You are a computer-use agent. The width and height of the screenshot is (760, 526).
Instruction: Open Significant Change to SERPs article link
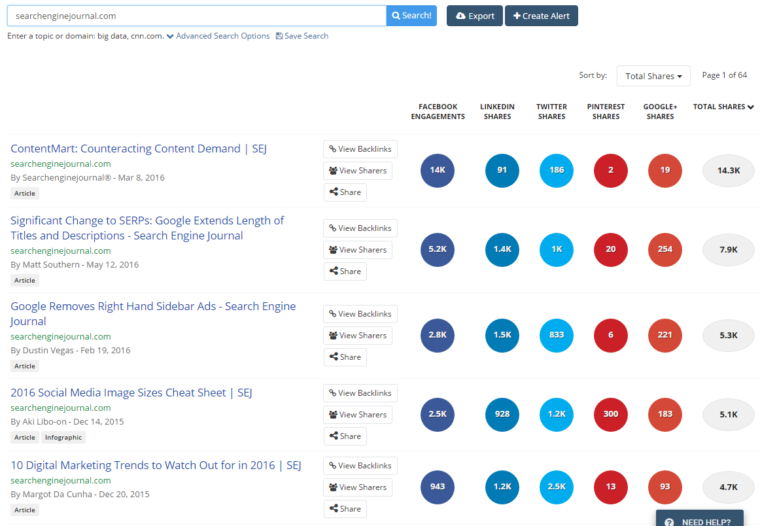coord(147,228)
